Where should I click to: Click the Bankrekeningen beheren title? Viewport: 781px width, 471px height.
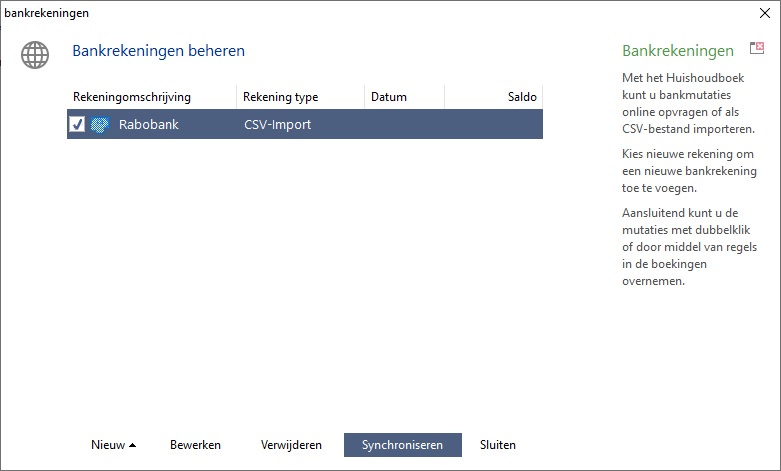point(158,51)
